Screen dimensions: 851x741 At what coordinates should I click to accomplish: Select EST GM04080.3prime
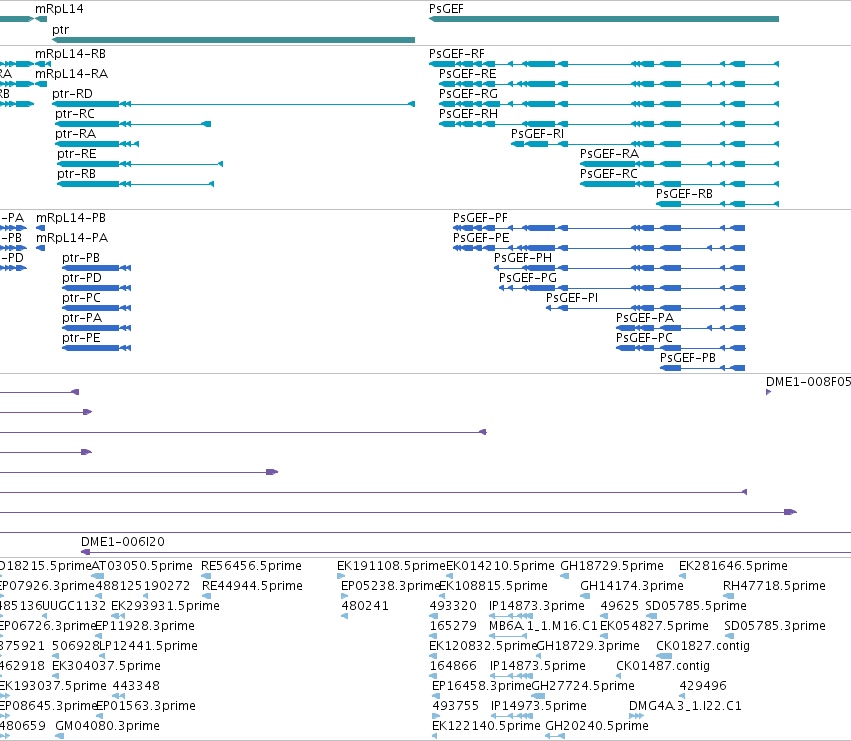pyautogui.click(x=60, y=736)
